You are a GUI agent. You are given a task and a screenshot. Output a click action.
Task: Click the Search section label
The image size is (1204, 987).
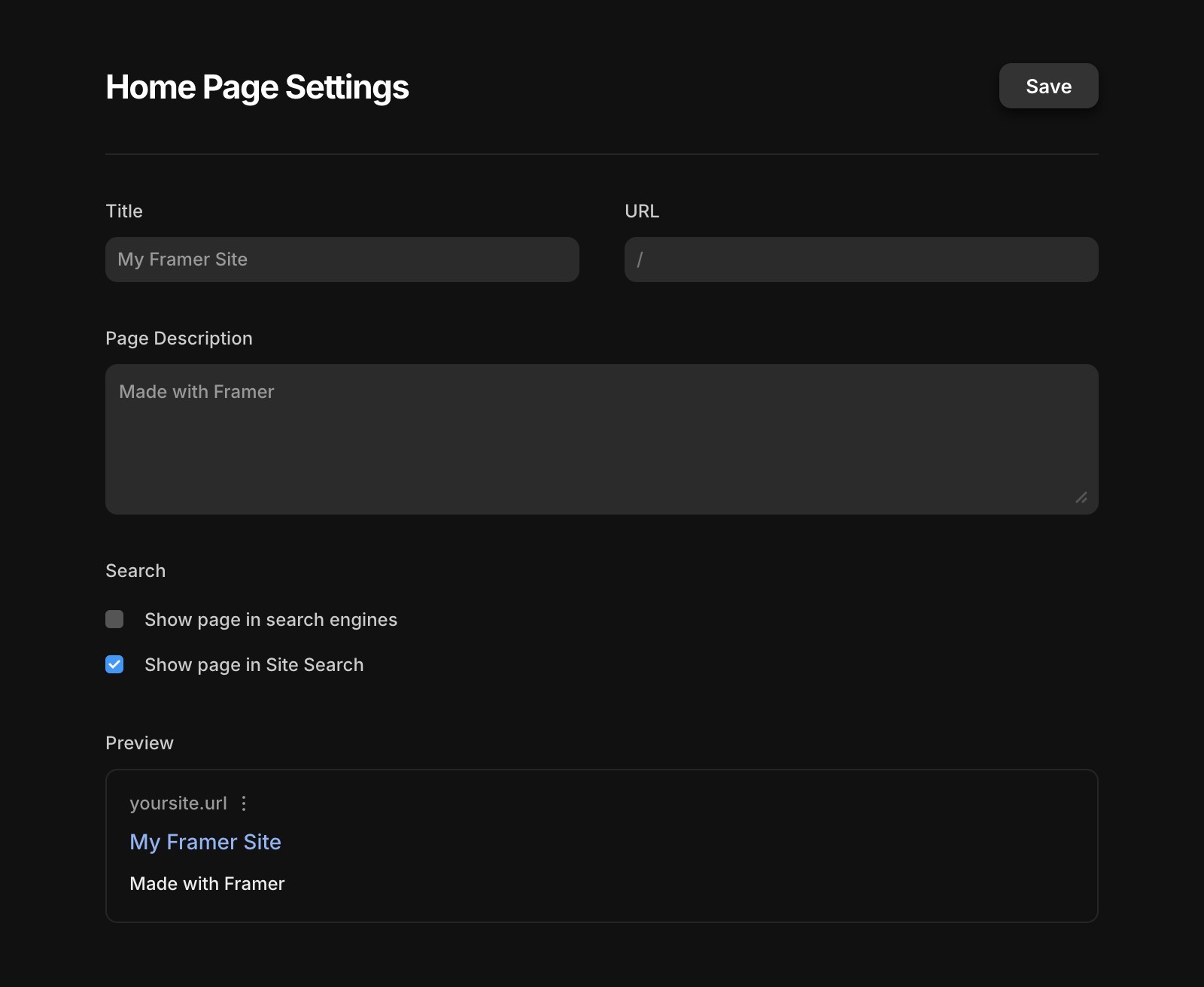coord(135,570)
